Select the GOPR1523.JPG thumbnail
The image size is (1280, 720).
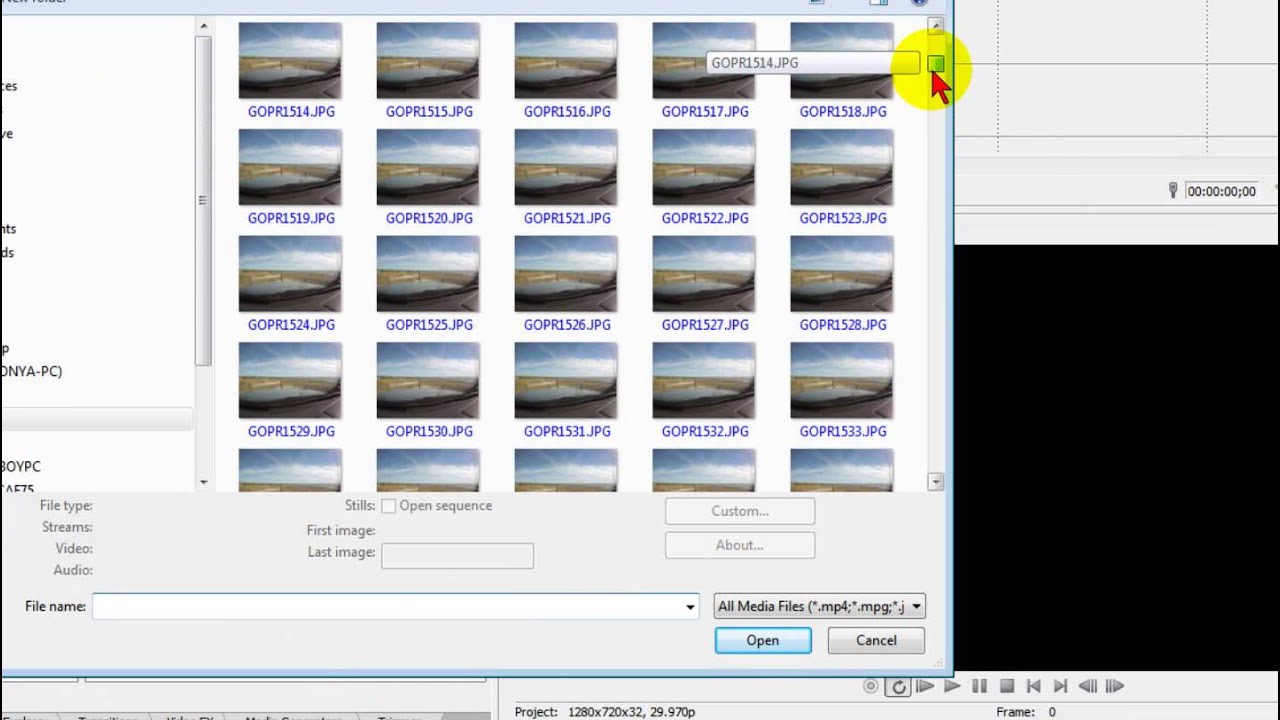(x=842, y=167)
